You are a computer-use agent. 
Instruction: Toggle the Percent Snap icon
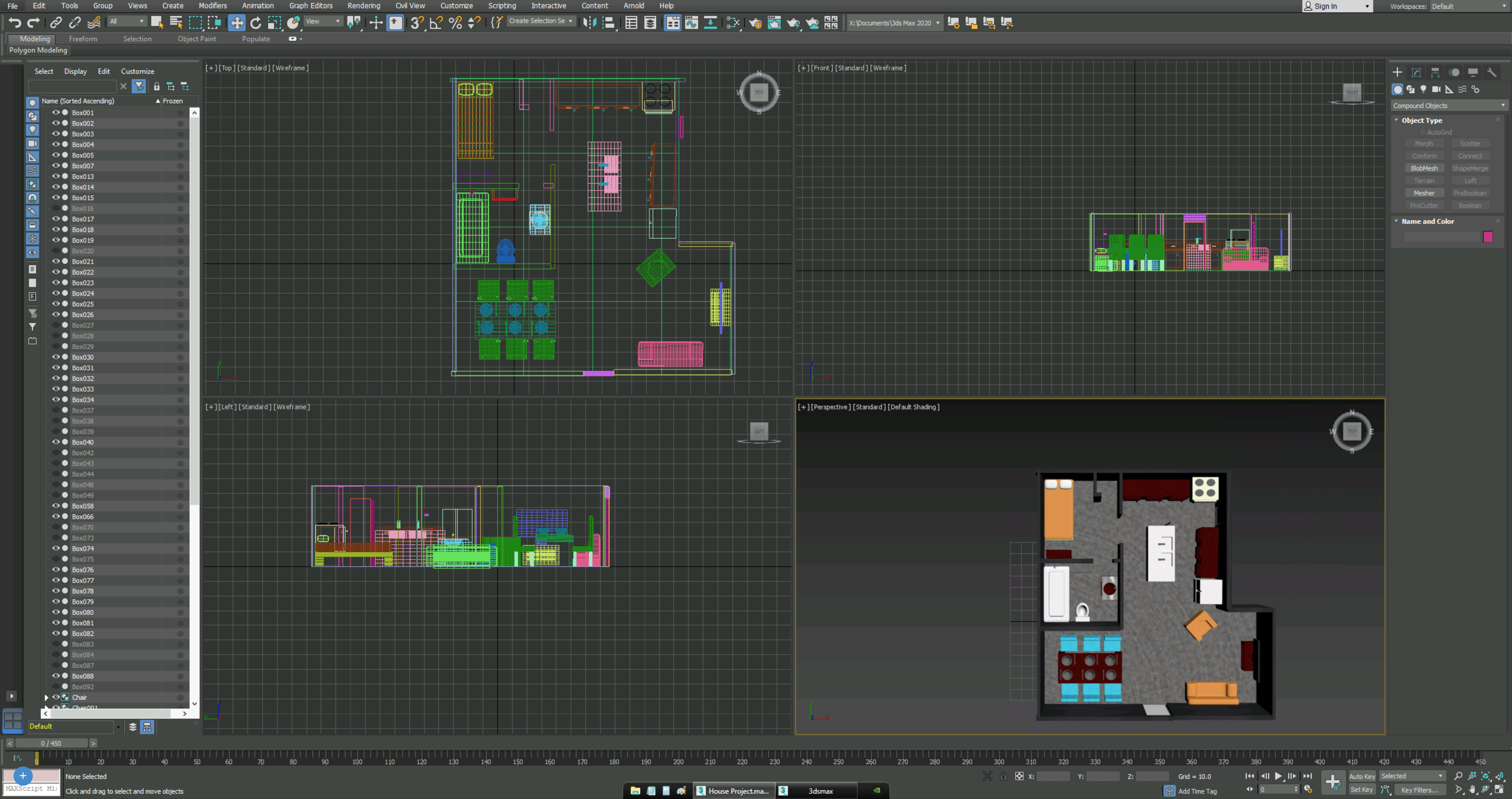[x=455, y=22]
